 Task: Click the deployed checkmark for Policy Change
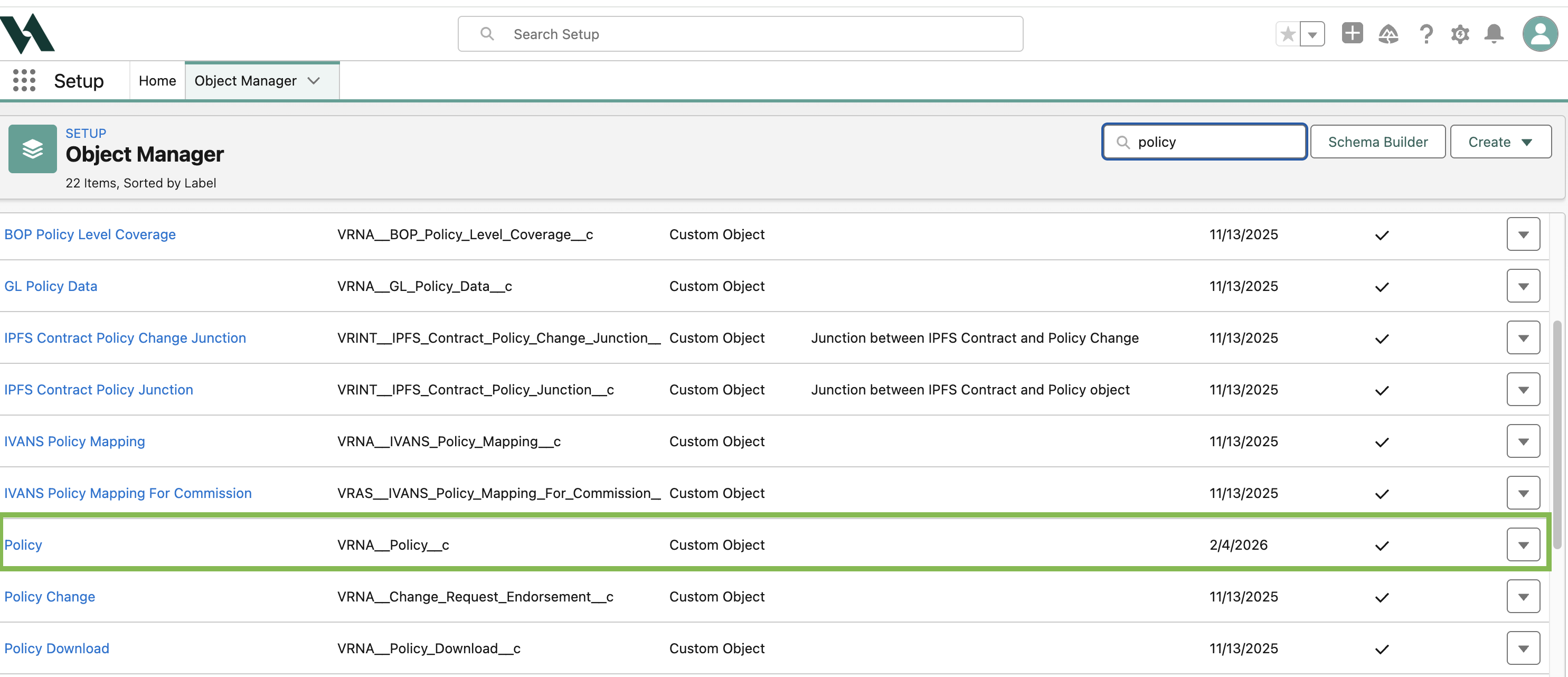pos(1382,597)
